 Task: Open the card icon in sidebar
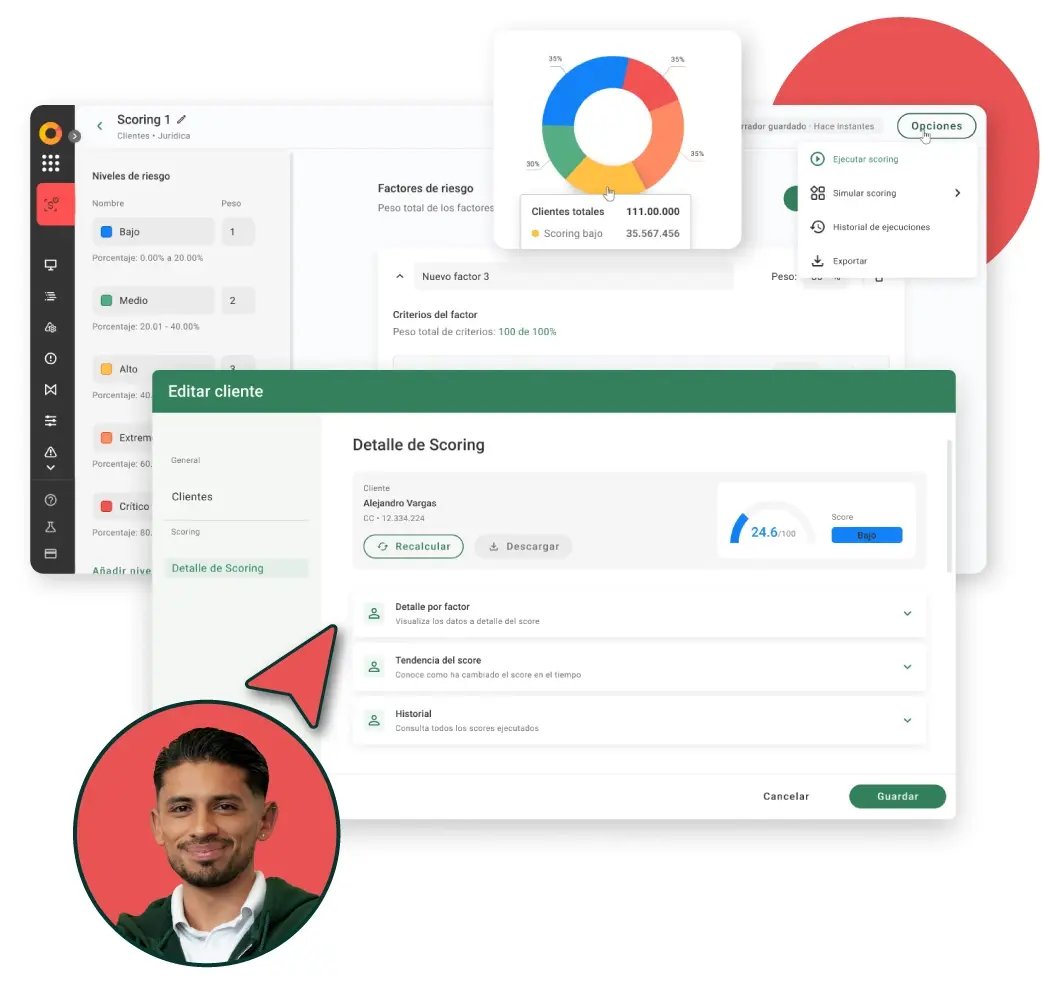51,553
